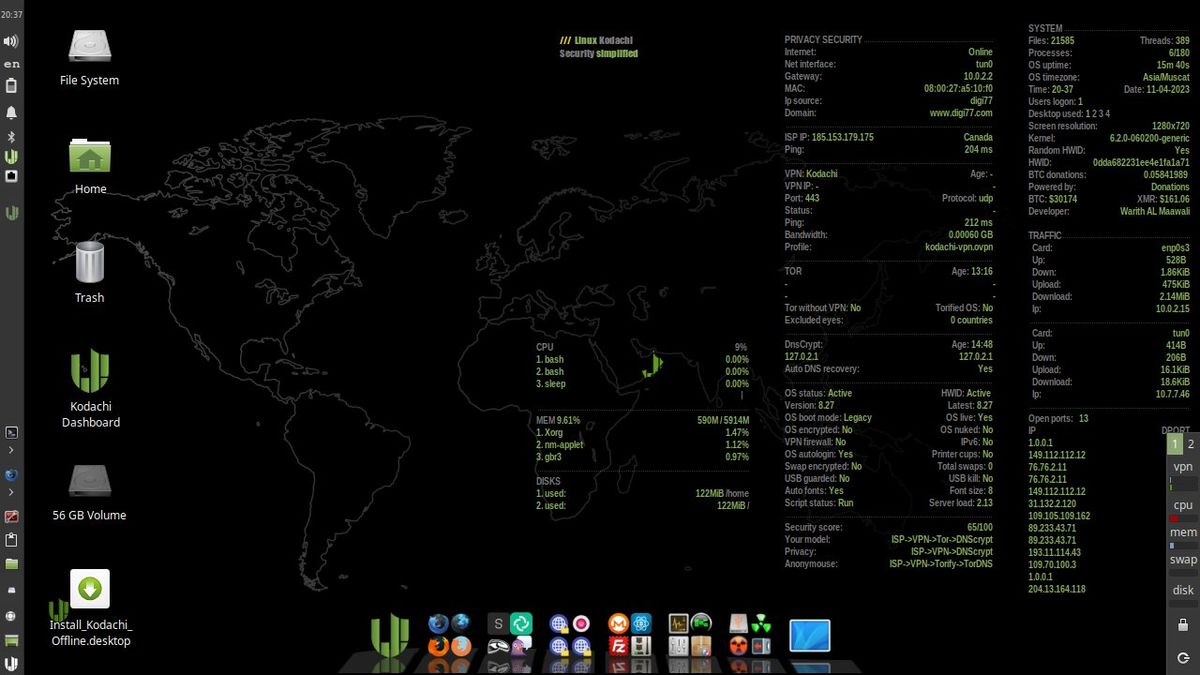Expand the disk widget on right edge
1200x675 pixels.
pos(1183,589)
